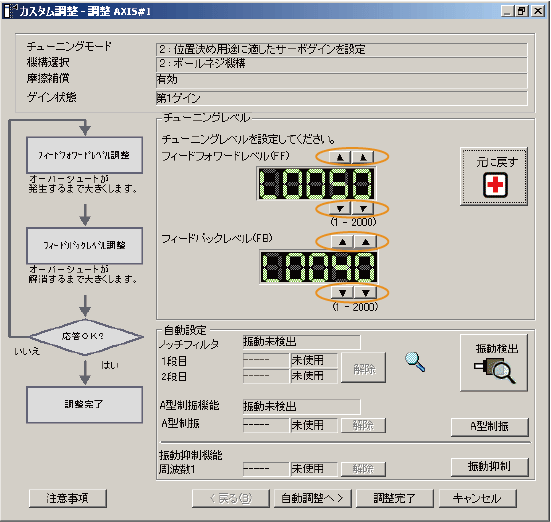The width and height of the screenshot is (551, 522).
Task: Click the 振動抑制機能 label
Action: tap(190, 455)
